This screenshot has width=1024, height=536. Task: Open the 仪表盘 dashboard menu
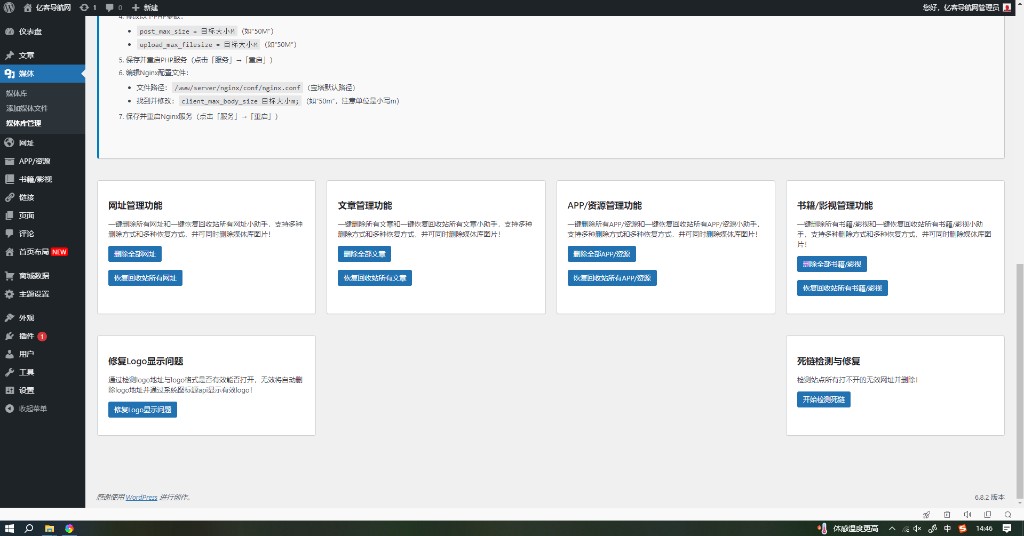point(30,31)
